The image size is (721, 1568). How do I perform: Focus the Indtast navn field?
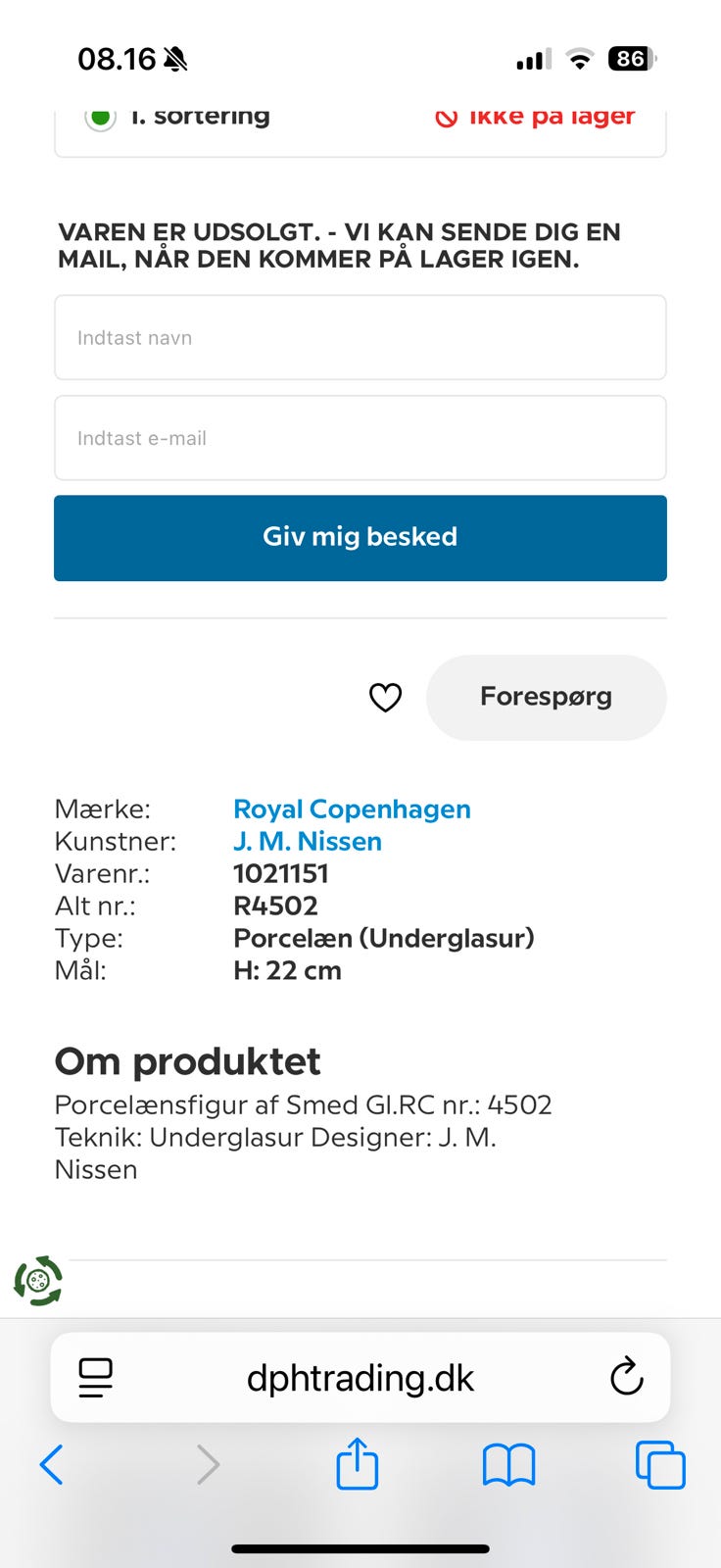tap(360, 338)
